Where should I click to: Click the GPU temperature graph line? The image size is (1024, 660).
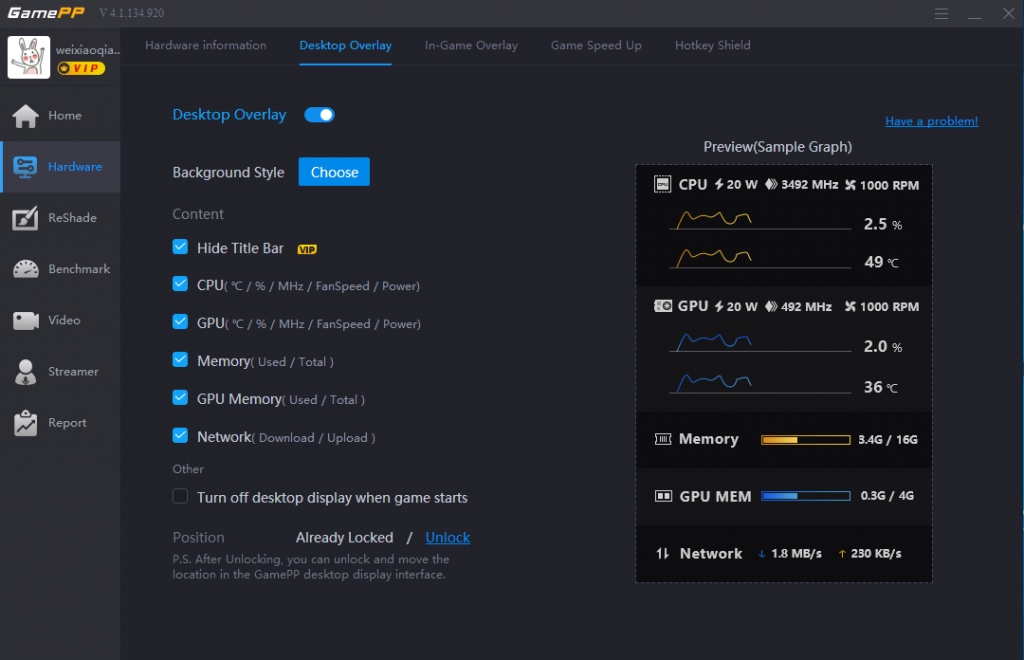pyautogui.click(x=760, y=383)
